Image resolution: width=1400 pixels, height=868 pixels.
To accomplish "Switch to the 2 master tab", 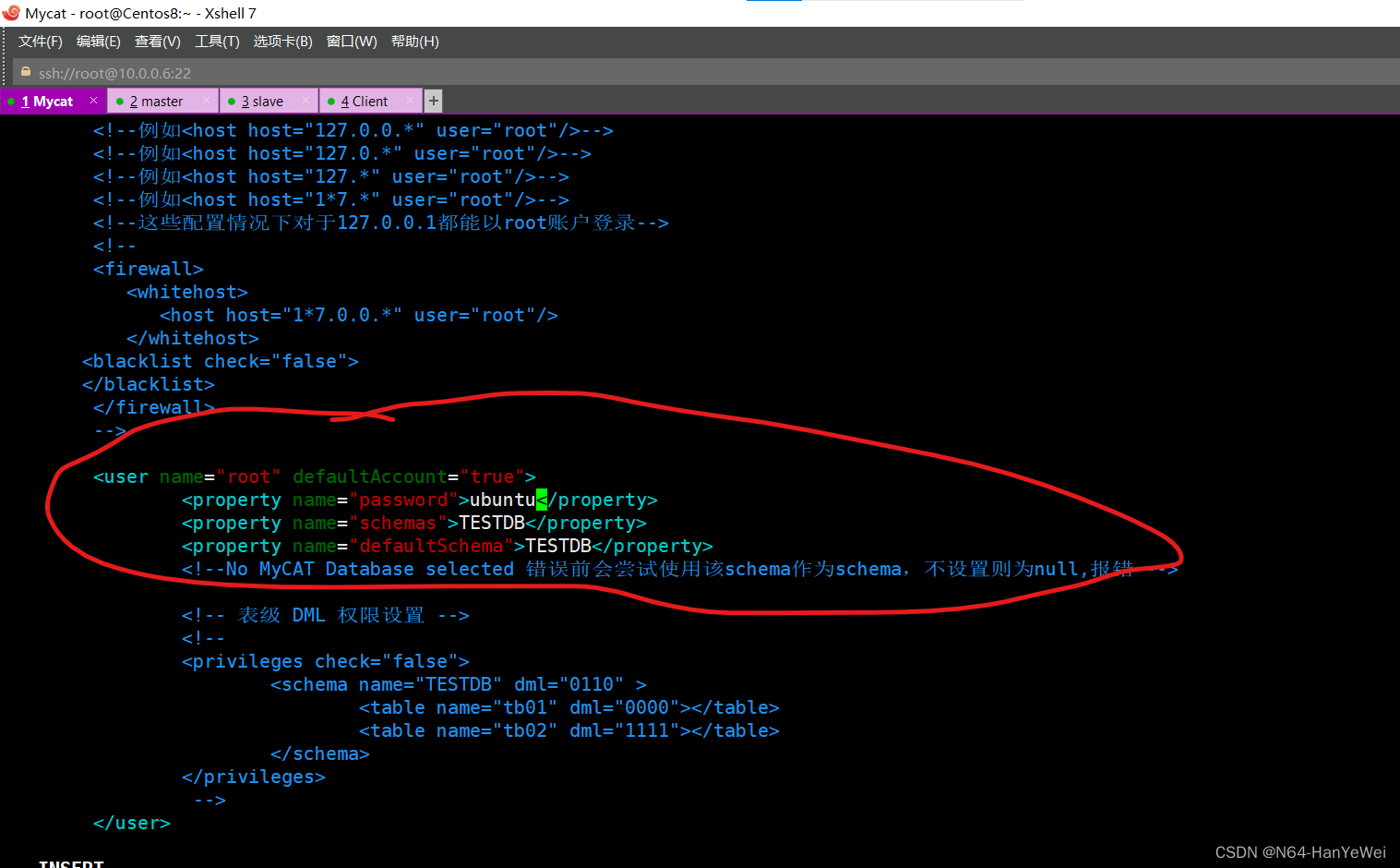I will [156, 102].
